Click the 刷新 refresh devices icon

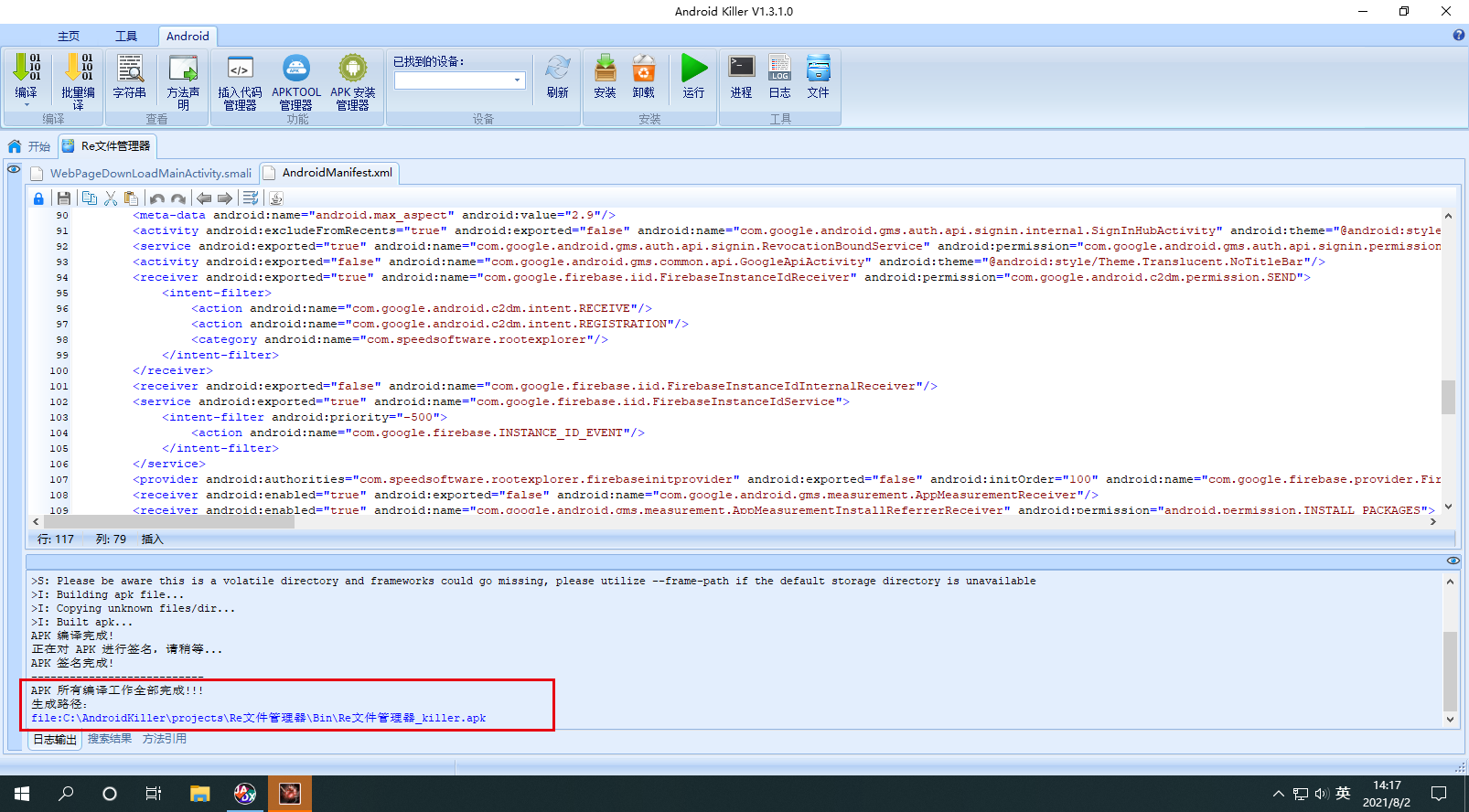[558, 69]
